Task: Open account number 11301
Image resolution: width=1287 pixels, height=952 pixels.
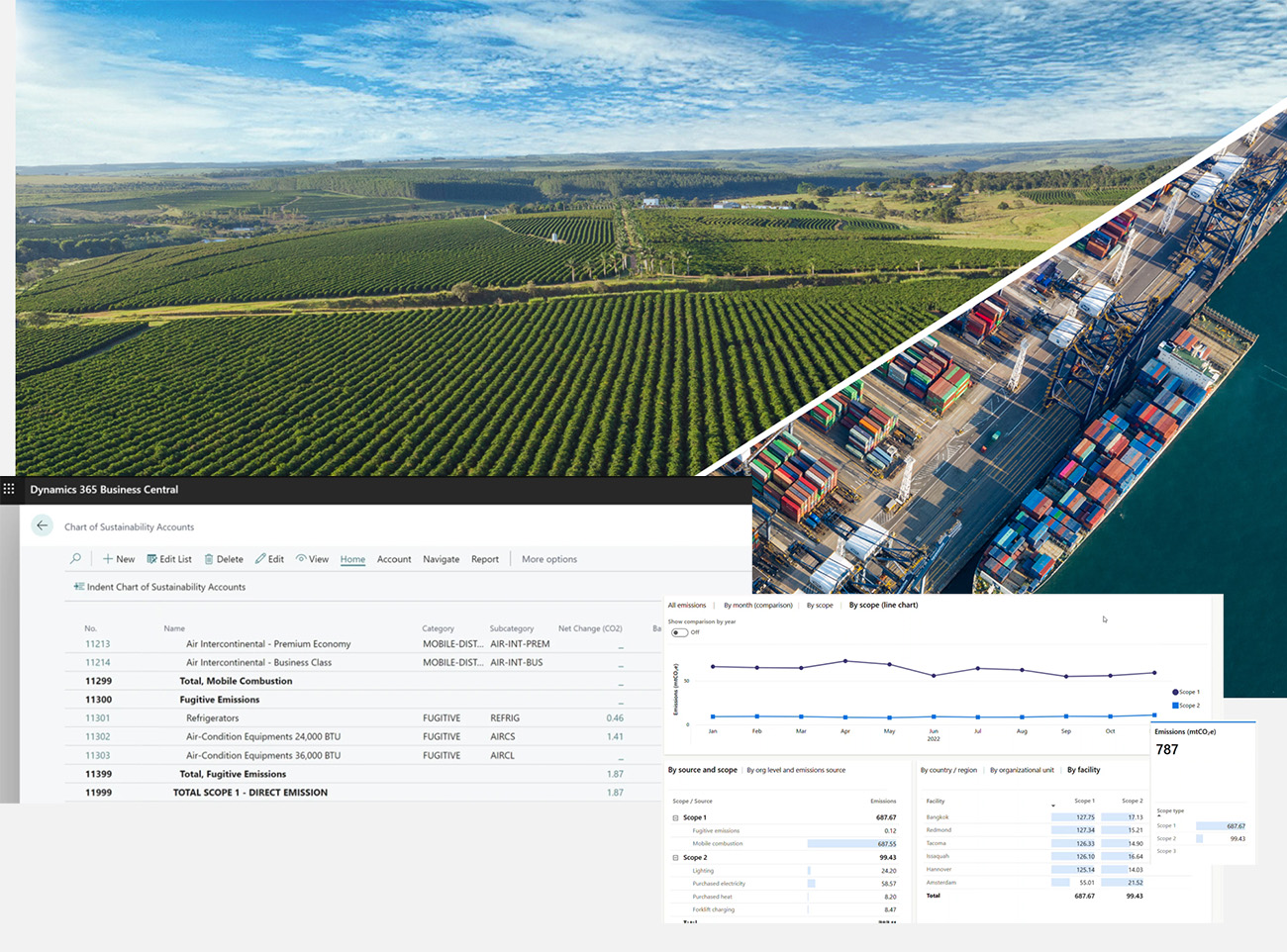Action: [97, 718]
